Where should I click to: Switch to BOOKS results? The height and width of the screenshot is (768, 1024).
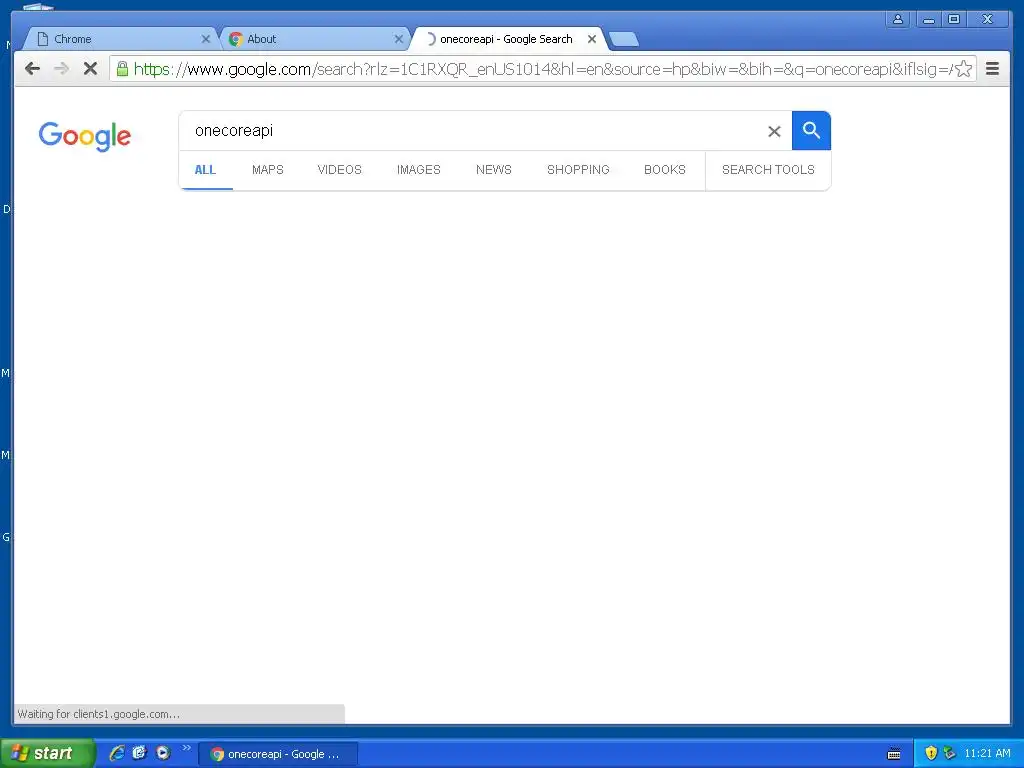tap(665, 170)
